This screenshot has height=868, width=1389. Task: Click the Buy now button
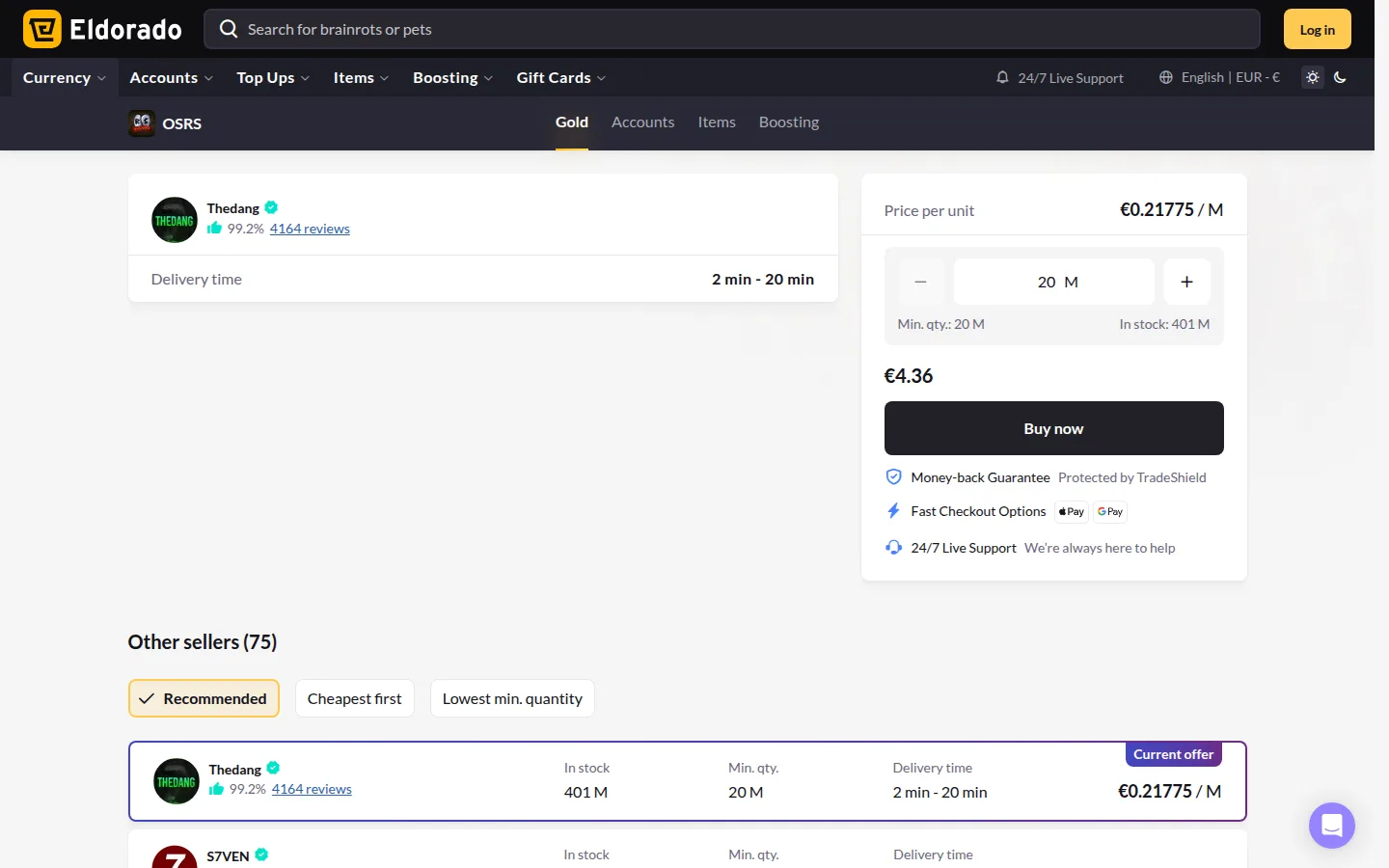point(1054,428)
